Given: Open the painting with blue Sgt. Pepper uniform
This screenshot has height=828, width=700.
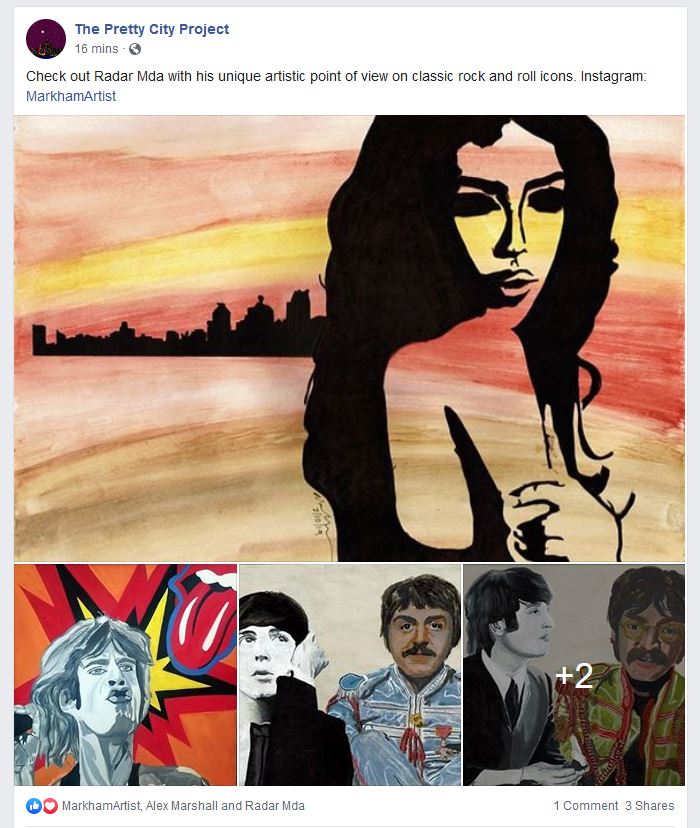Looking at the screenshot, I should coord(350,675).
